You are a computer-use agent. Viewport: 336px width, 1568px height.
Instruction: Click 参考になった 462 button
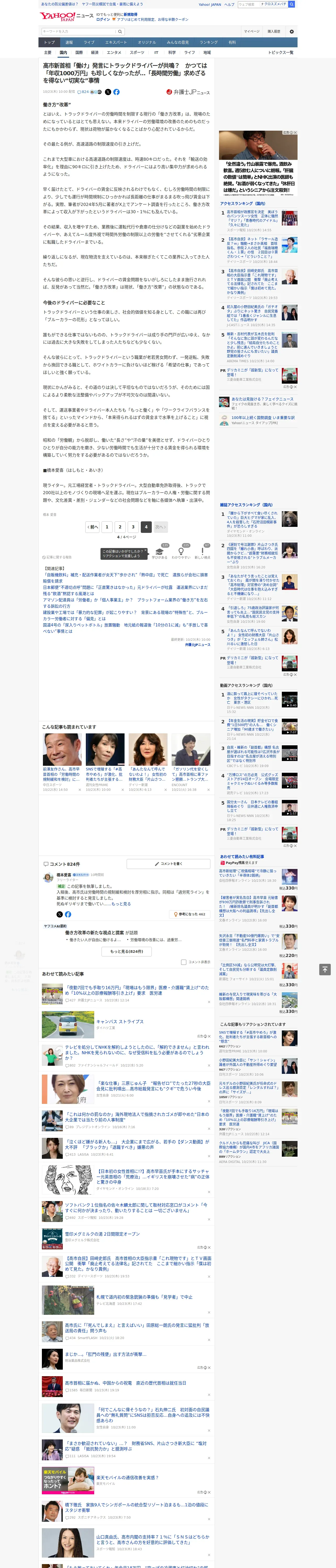point(190,914)
